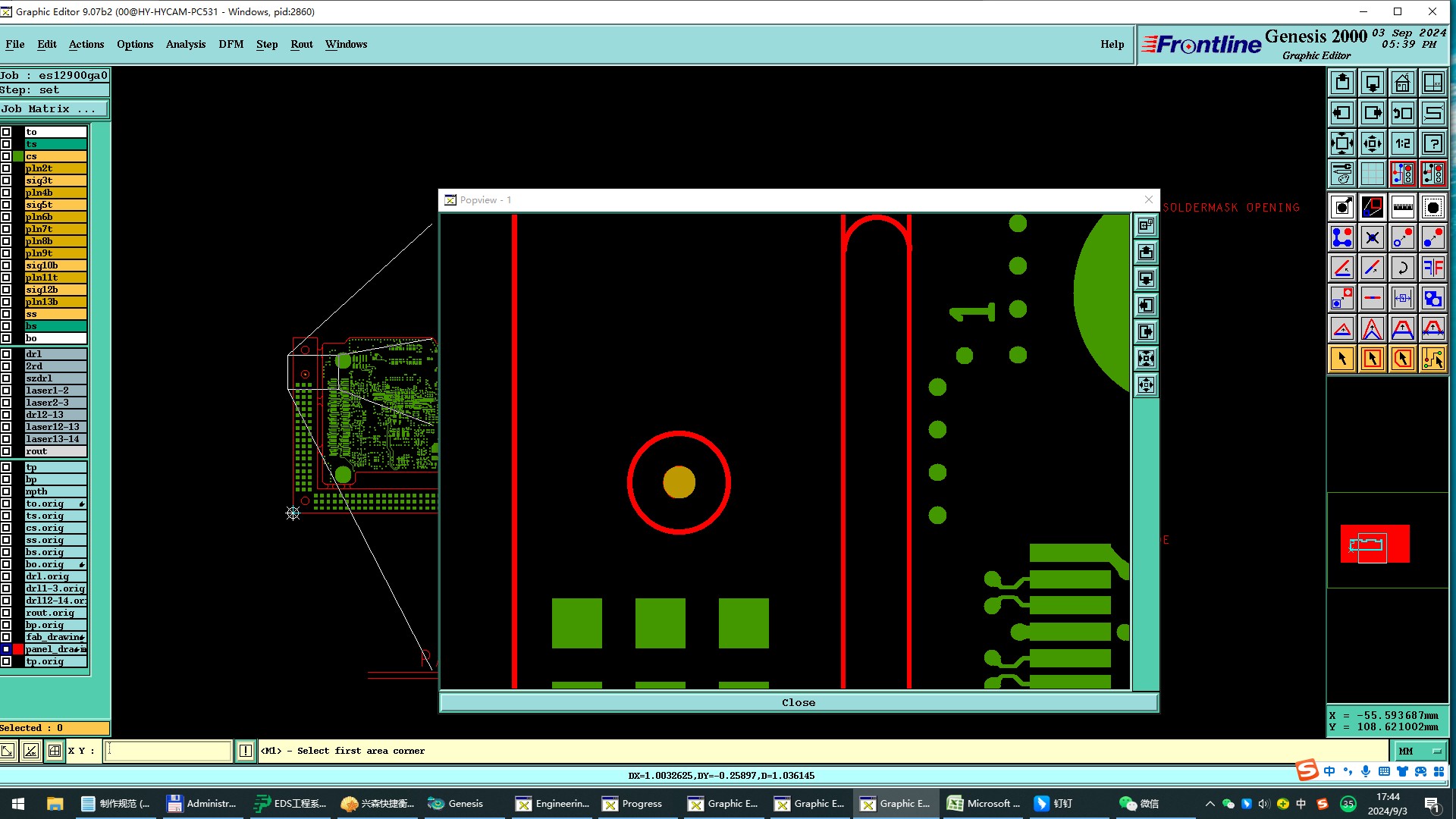Click the X Y coordinate input field
The width and height of the screenshot is (1456, 819).
(x=168, y=751)
